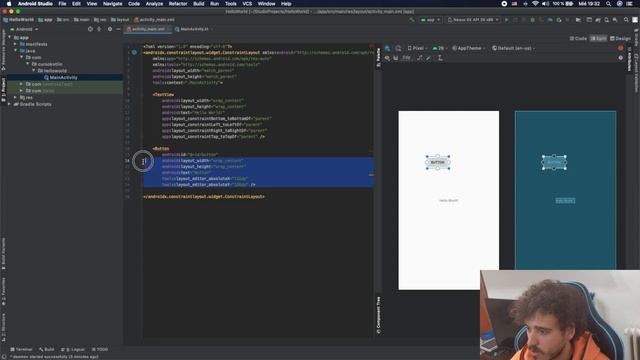Switch editor to Design view
Image resolution: width=640 pixels, height=360 pixels.
tap(620, 38)
